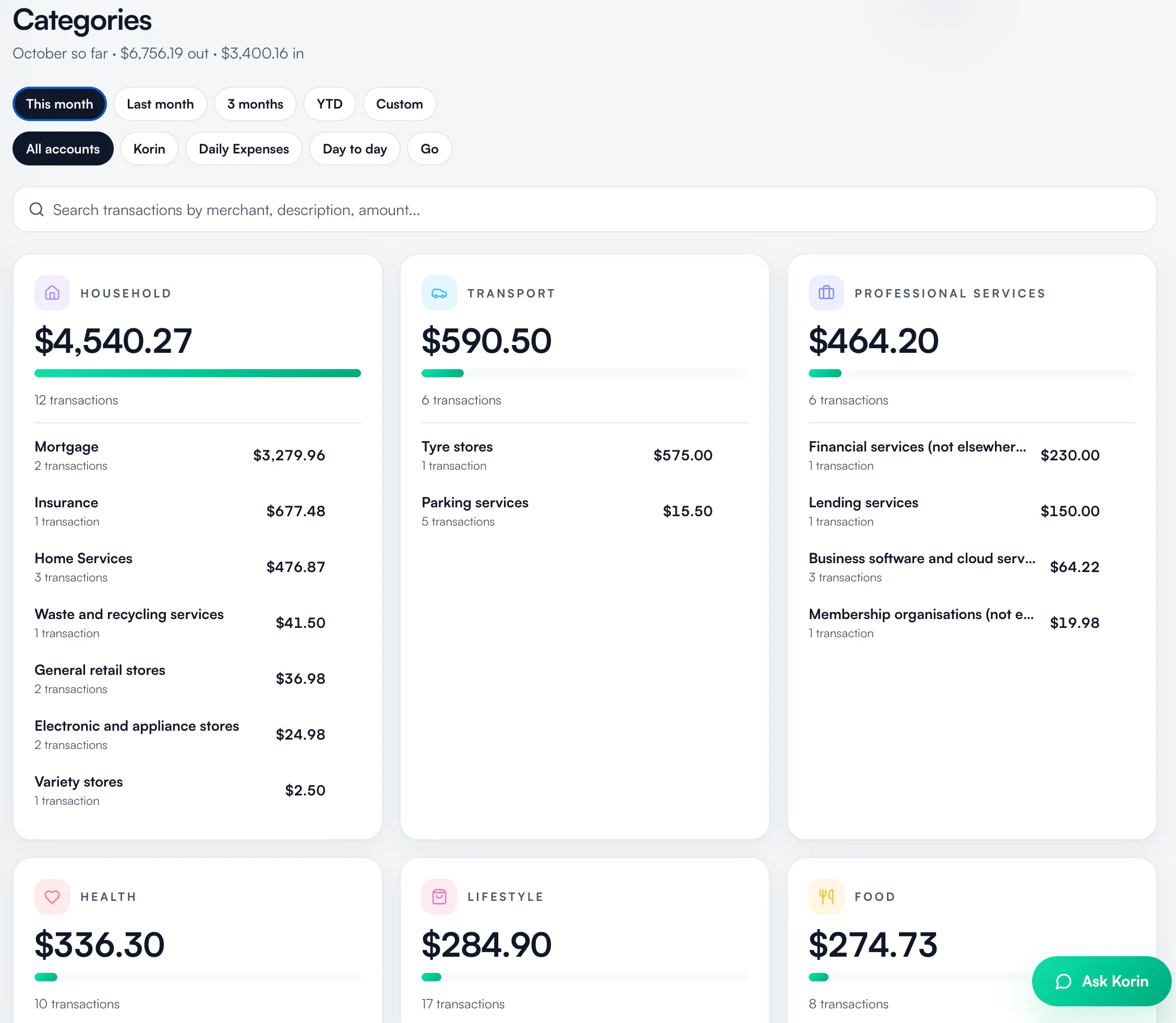
Task: Click the Household spending progress bar
Action: point(197,373)
